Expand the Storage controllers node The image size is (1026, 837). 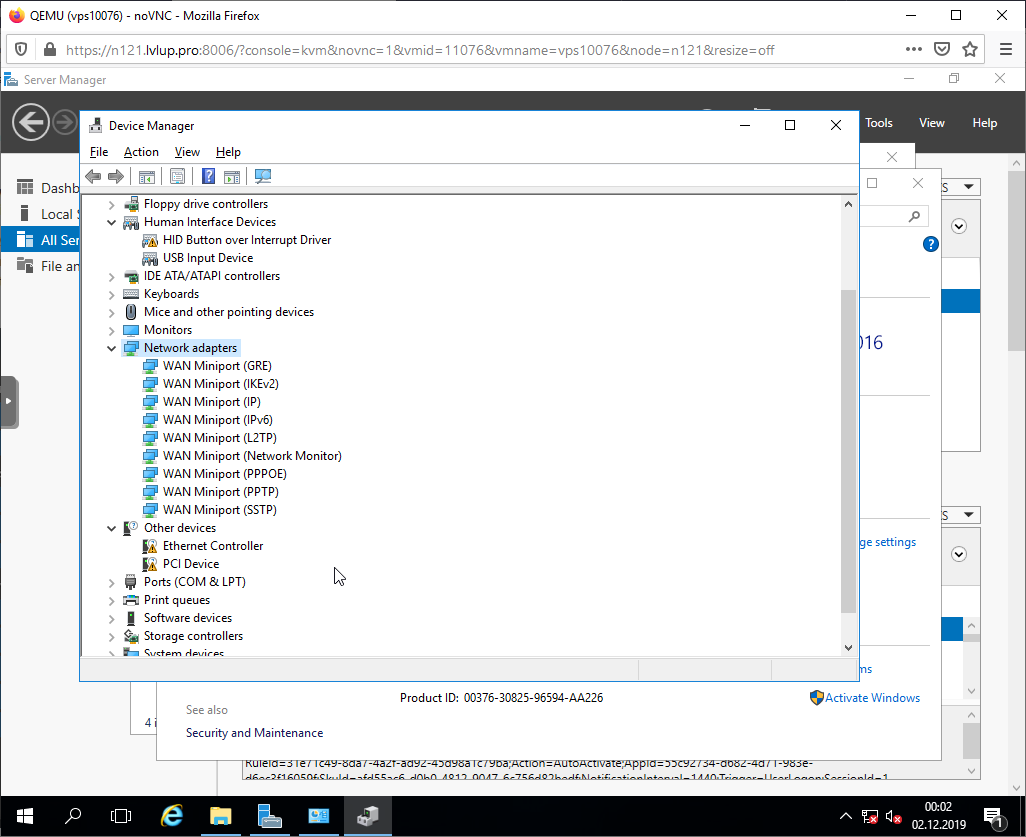click(x=112, y=636)
